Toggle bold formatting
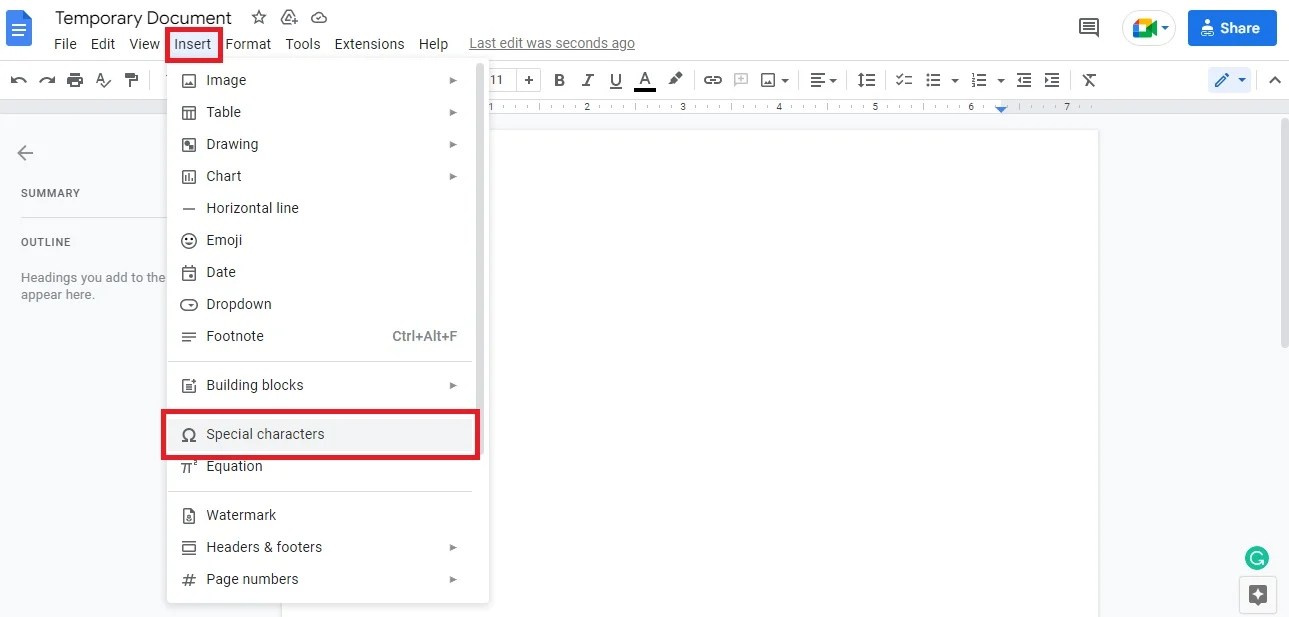Screen dimensions: 1289x617 559,80
